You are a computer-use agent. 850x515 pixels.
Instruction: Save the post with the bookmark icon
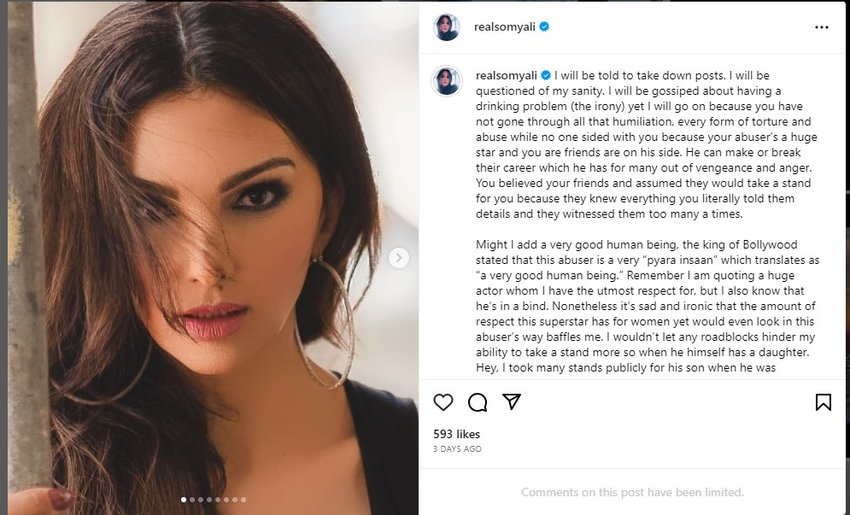tap(823, 402)
